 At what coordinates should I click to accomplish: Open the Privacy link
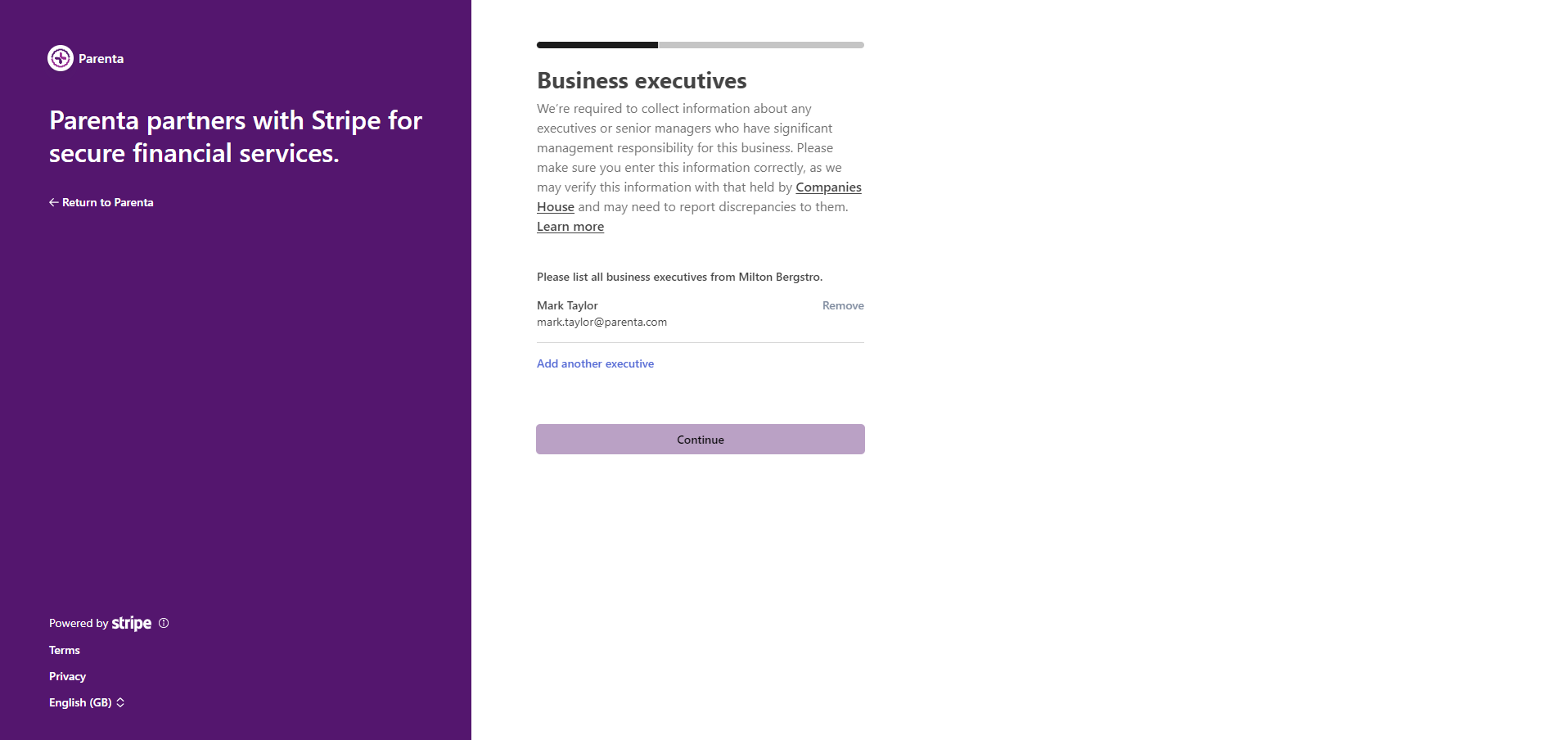click(67, 676)
